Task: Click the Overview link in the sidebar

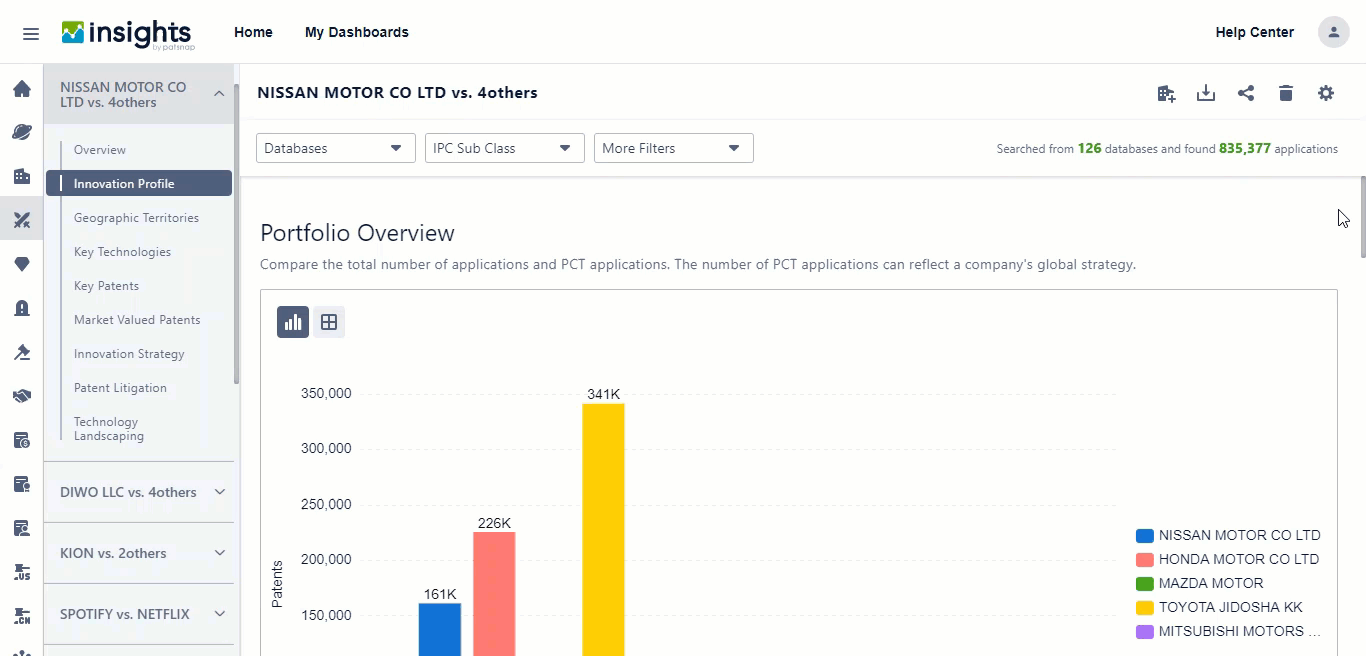Action: click(x=100, y=149)
